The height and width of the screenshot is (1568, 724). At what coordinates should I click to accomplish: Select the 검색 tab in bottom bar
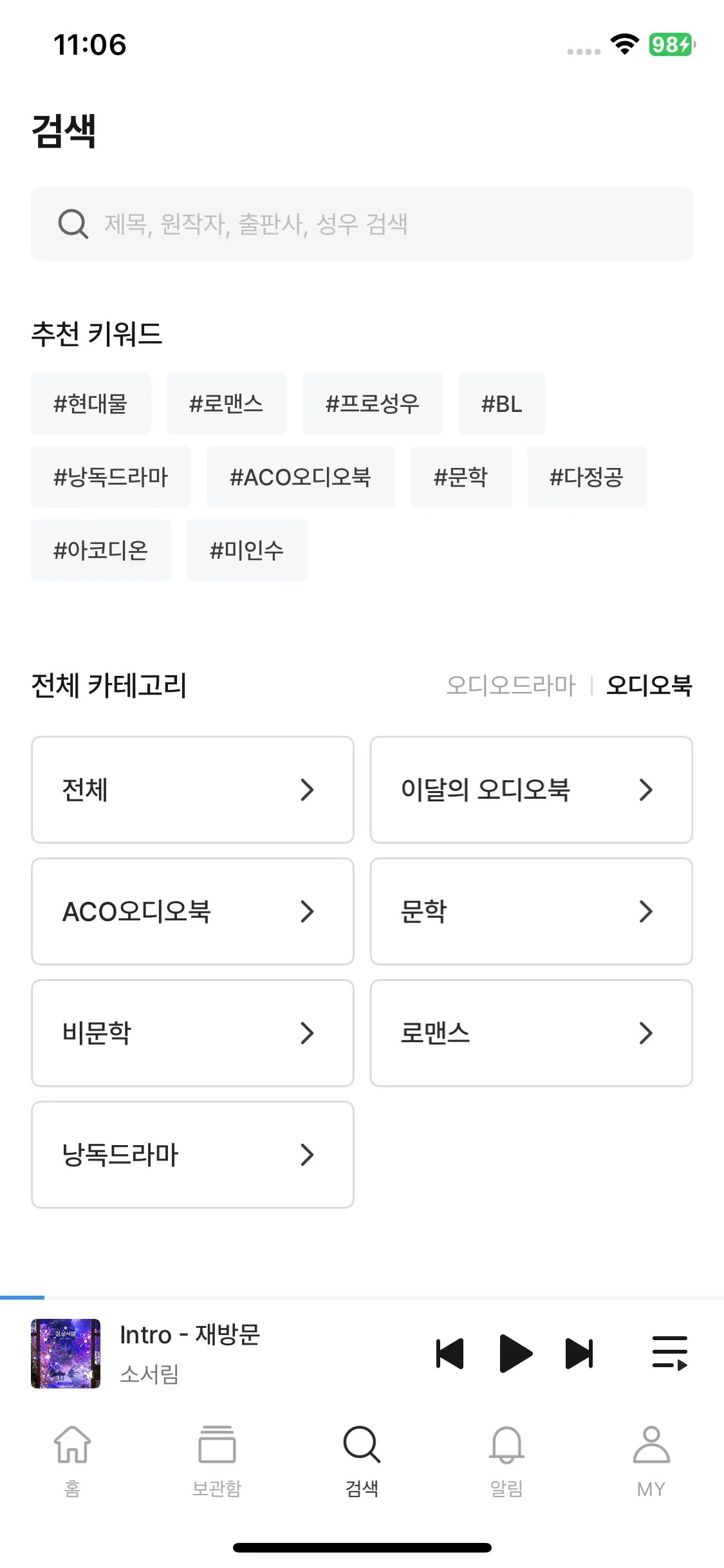point(362,1457)
